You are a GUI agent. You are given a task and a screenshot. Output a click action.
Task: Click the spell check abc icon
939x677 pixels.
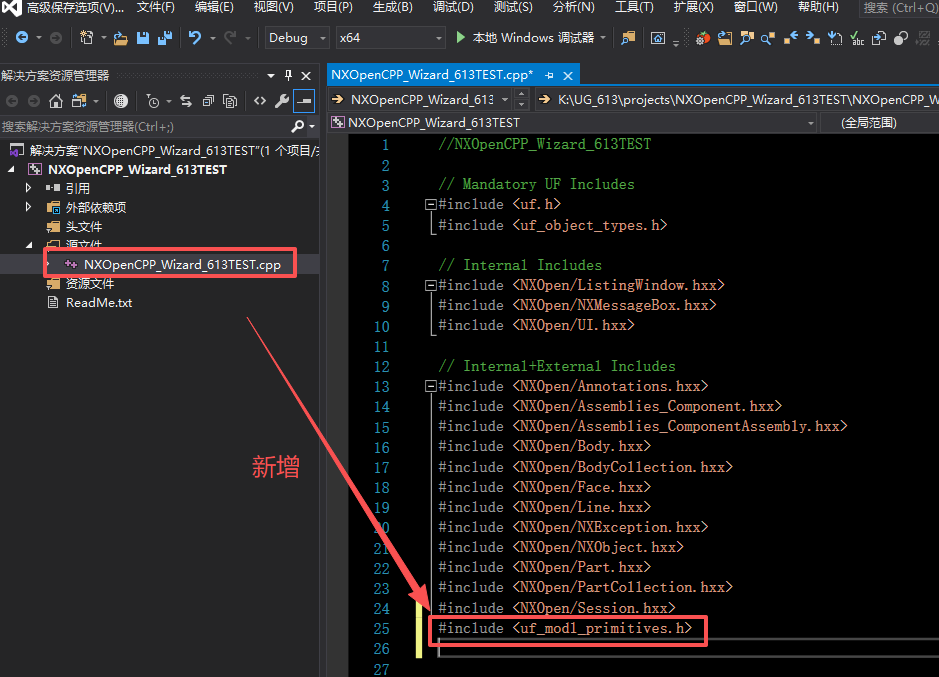[x=857, y=38]
